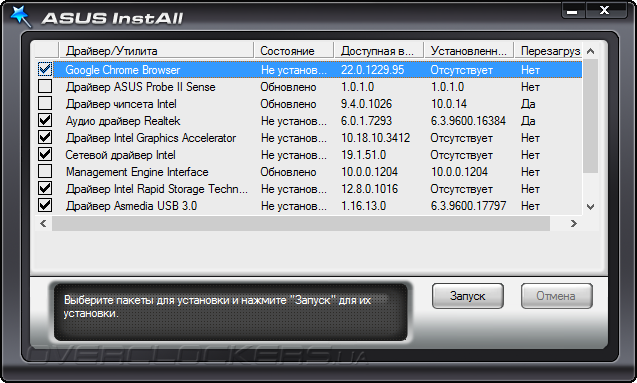The width and height of the screenshot is (637, 383).
Task: Check the Management Engine Interface checkbox
Action: coord(45,172)
